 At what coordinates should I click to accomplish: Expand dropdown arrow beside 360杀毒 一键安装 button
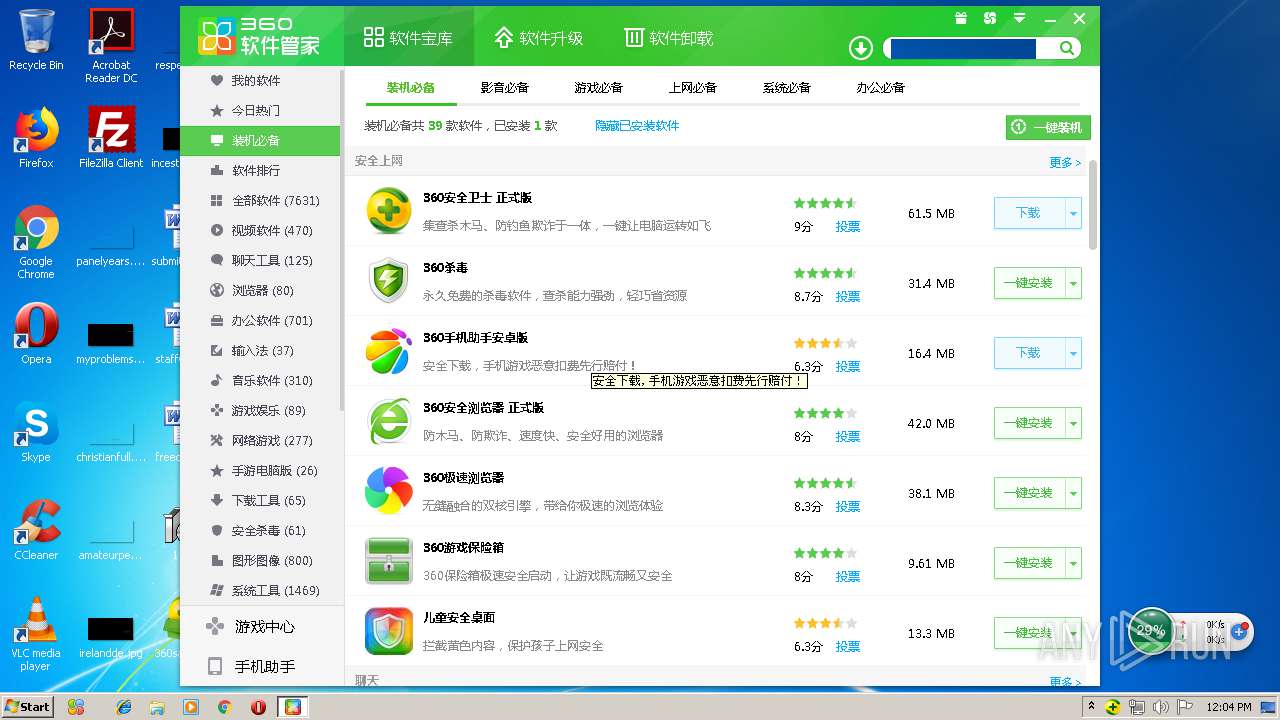coord(1074,283)
